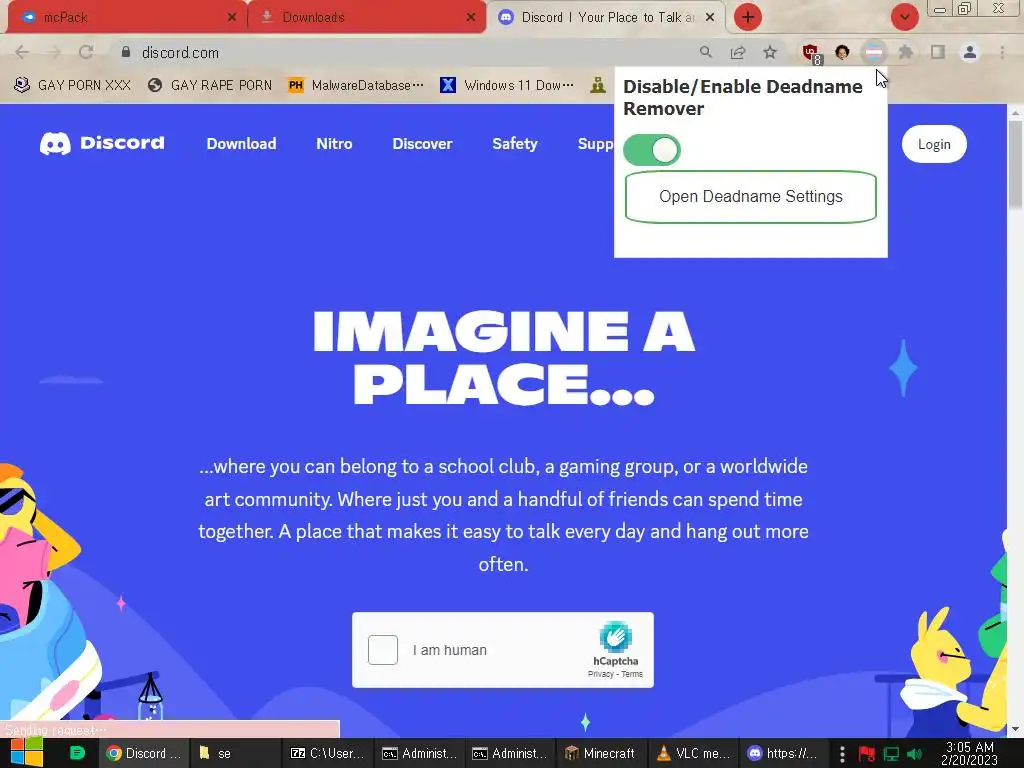This screenshot has height=768, width=1024.
Task: Open the second Administrator command prompt
Action: coord(509,753)
